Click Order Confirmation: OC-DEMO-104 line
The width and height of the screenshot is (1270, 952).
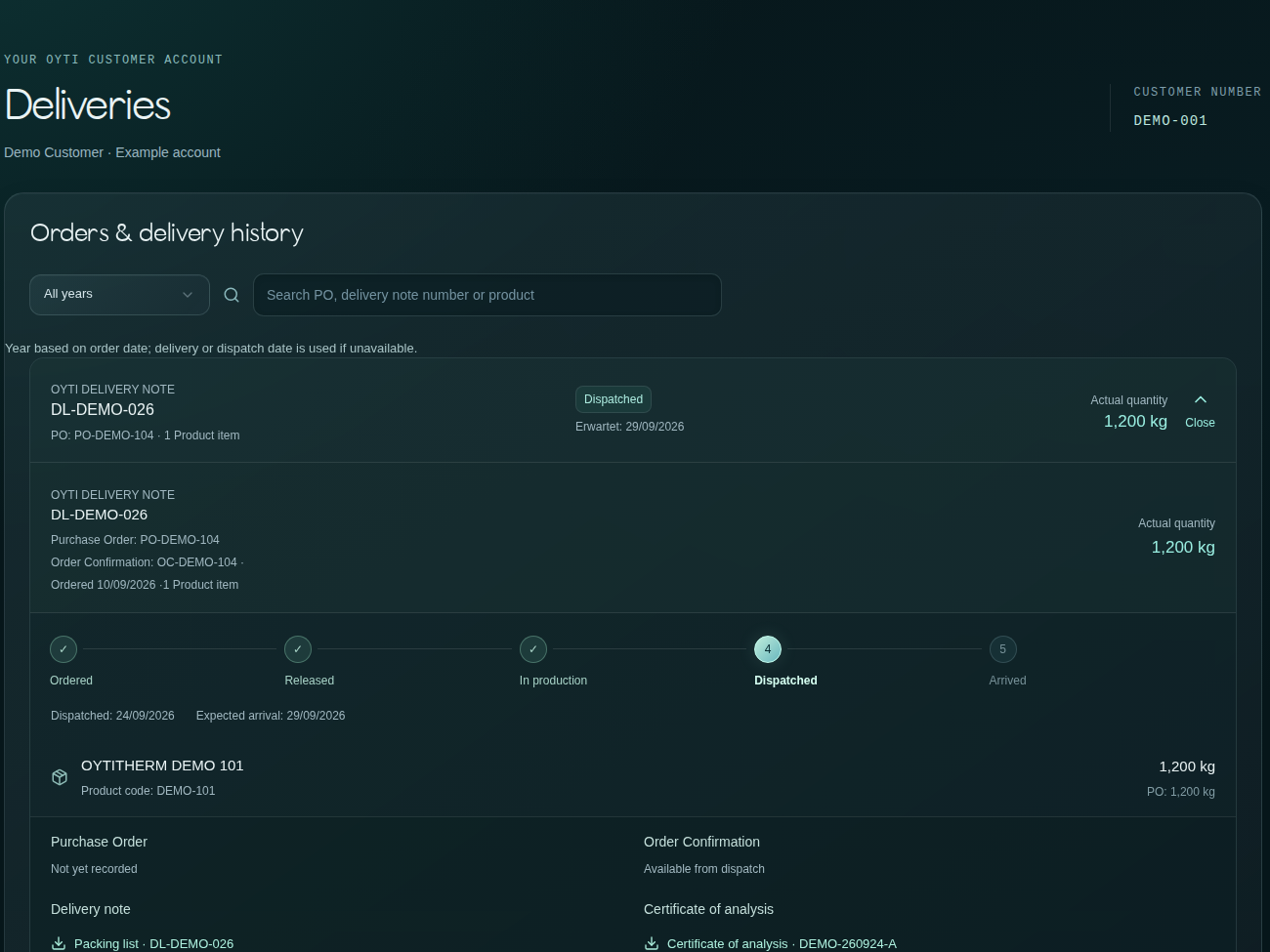(x=144, y=562)
